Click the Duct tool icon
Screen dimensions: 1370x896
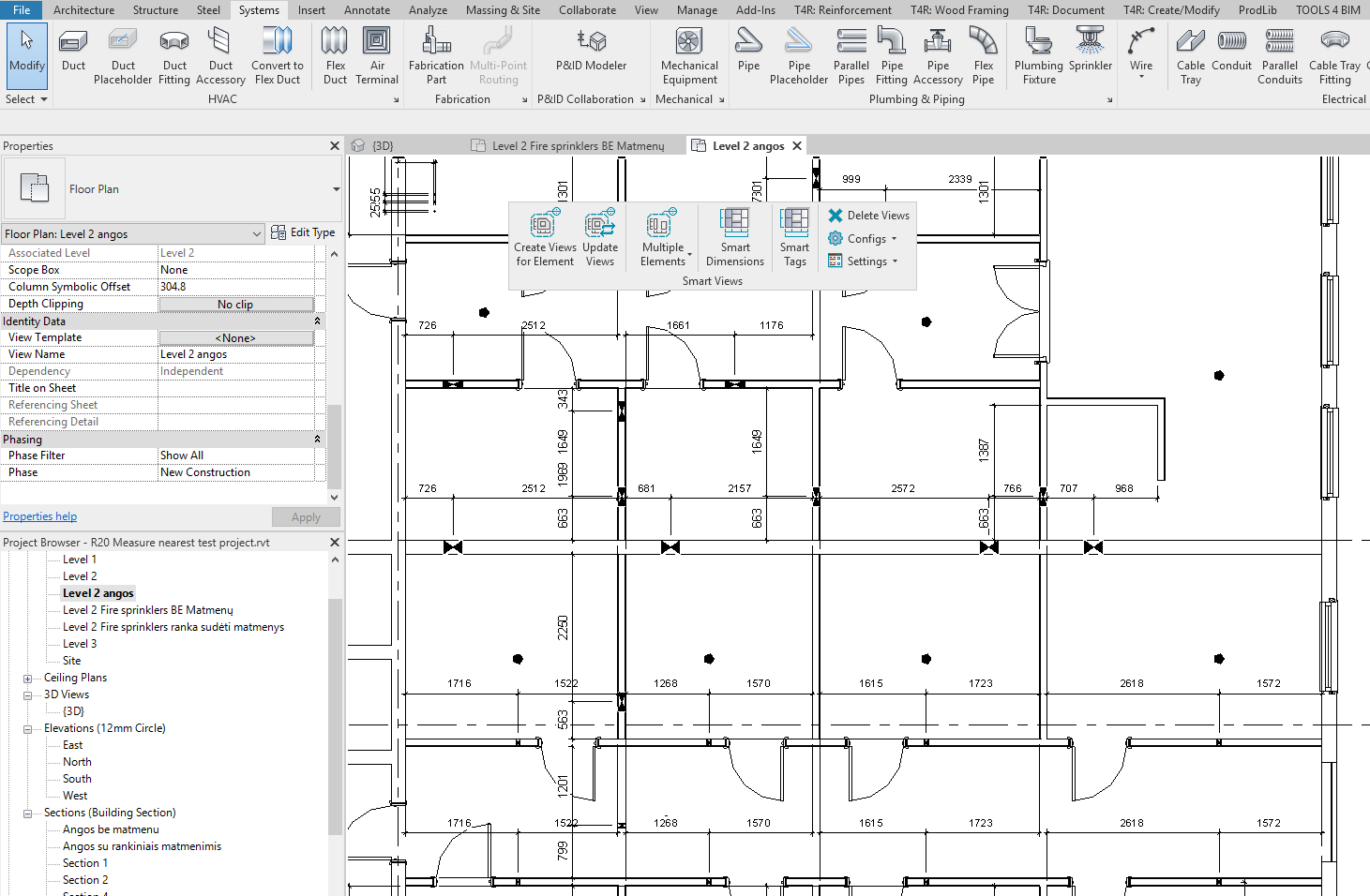[x=73, y=52]
